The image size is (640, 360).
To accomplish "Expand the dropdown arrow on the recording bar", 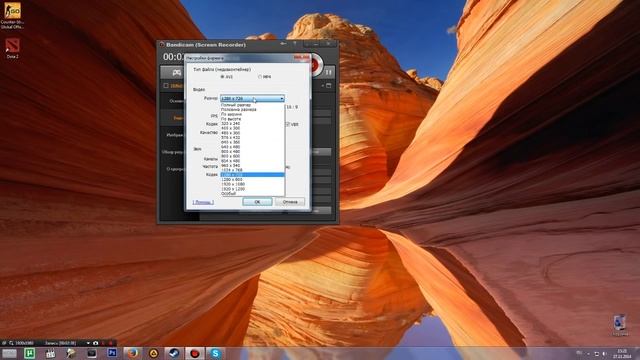I will [88, 343].
